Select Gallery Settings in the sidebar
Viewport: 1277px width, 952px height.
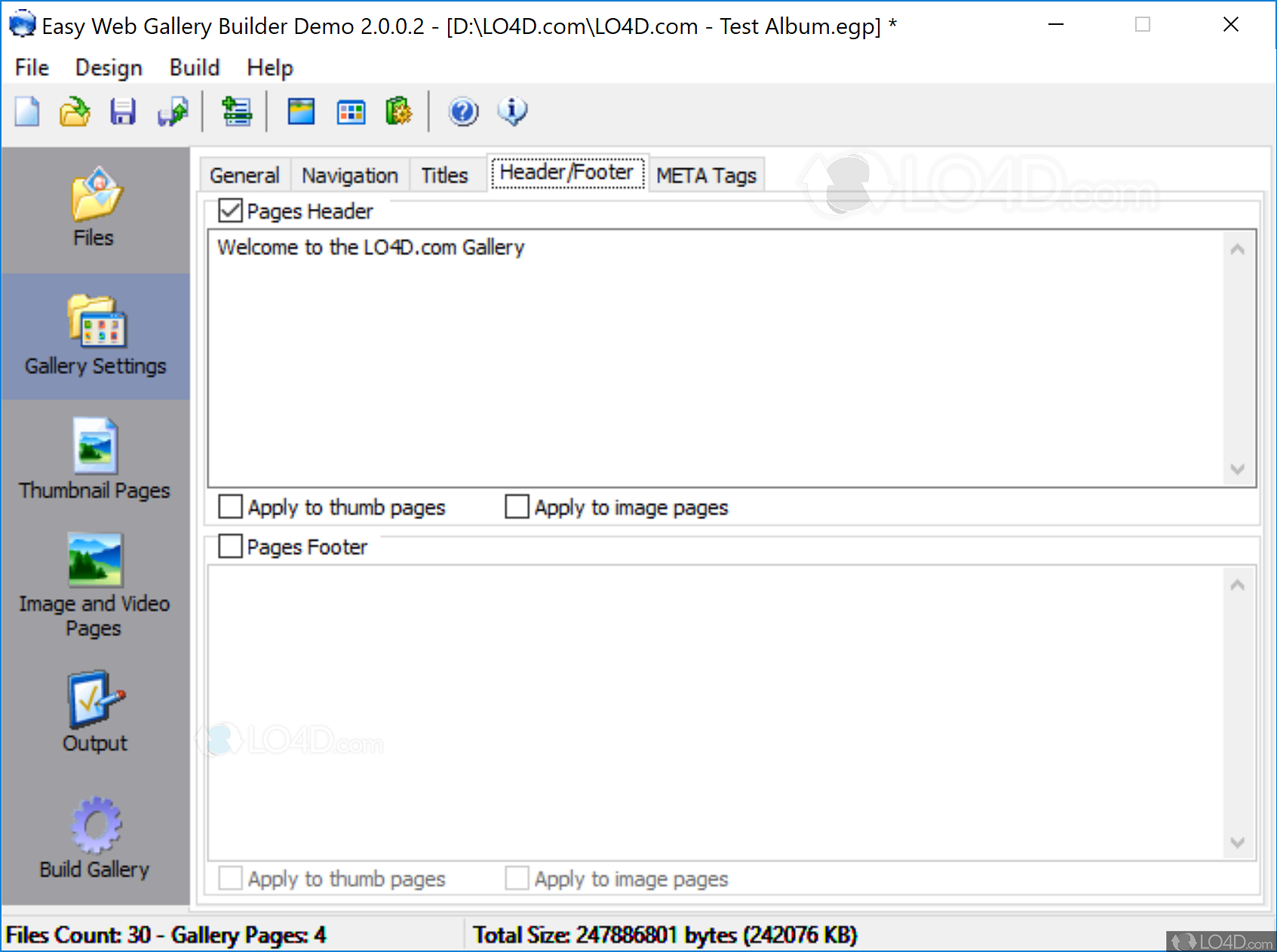click(95, 336)
